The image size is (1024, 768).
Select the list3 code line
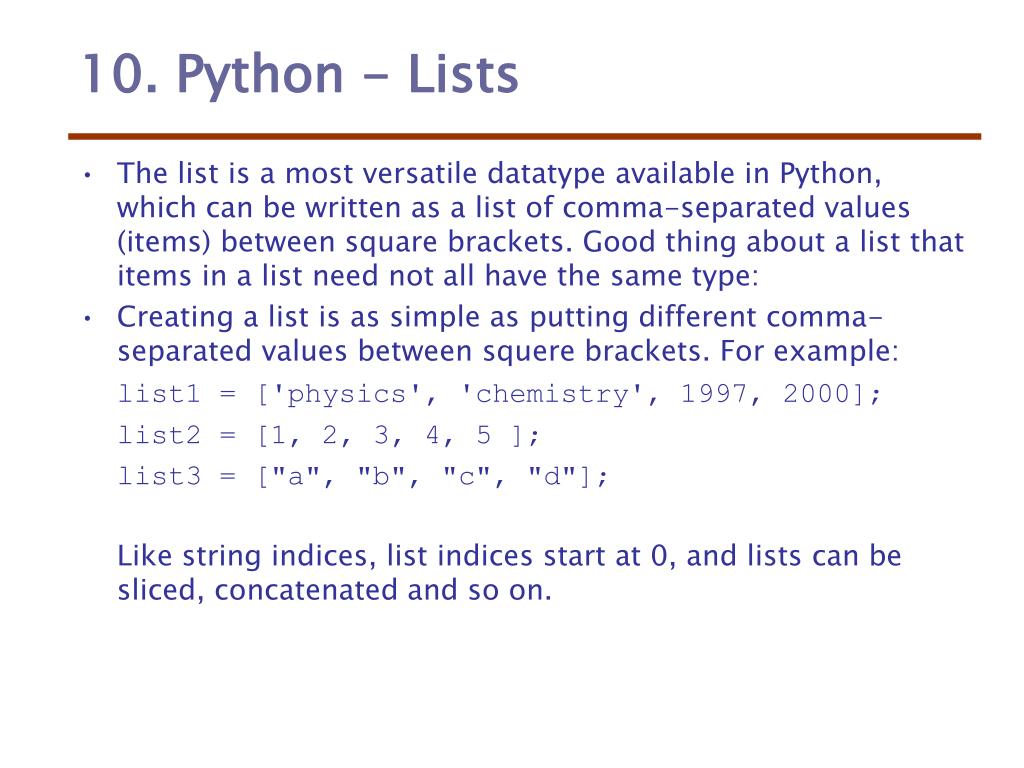coord(363,477)
